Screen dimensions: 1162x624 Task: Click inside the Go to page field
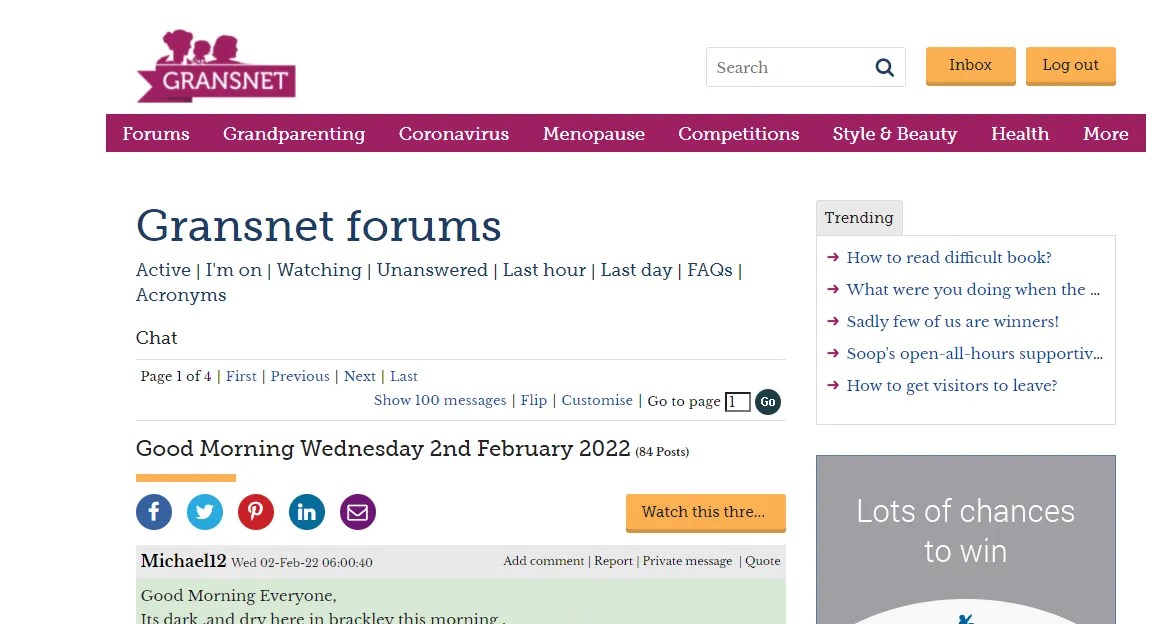[x=737, y=401]
